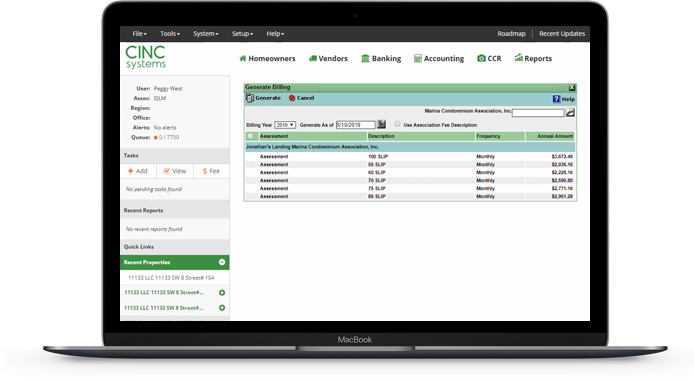Select the 60 SLIP assessment row
Viewport: 694px width, 381px height.
410,173
